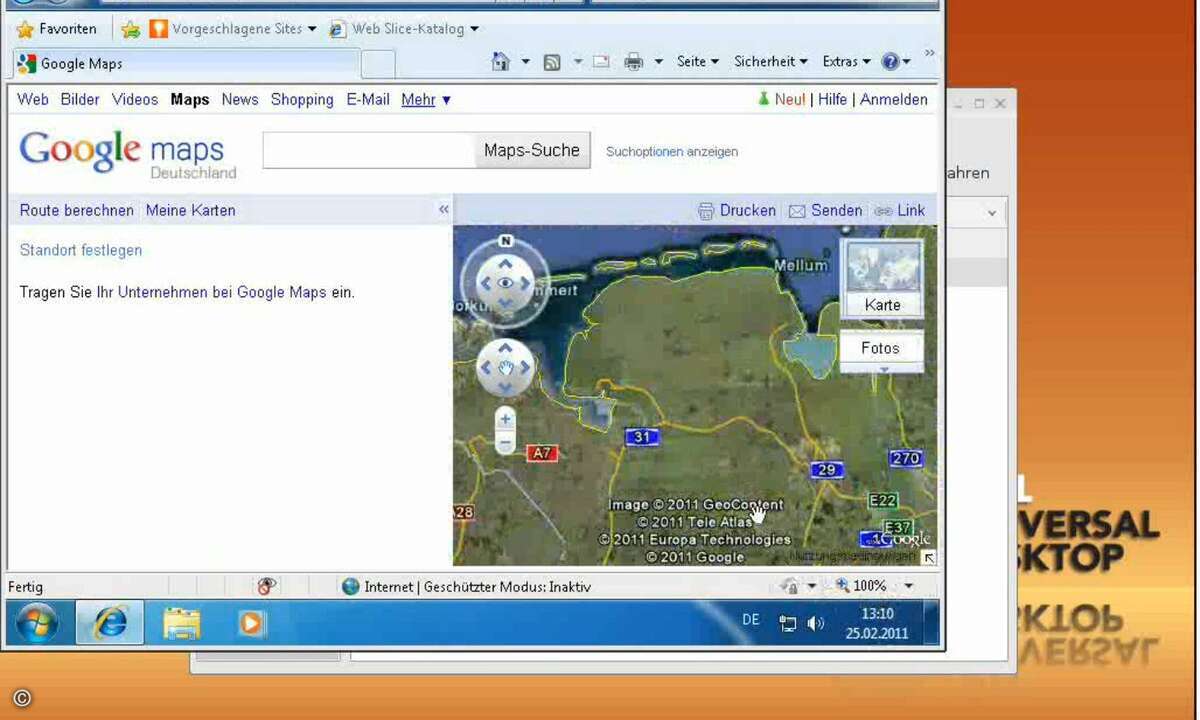Open the 100% zoom level control

point(872,586)
